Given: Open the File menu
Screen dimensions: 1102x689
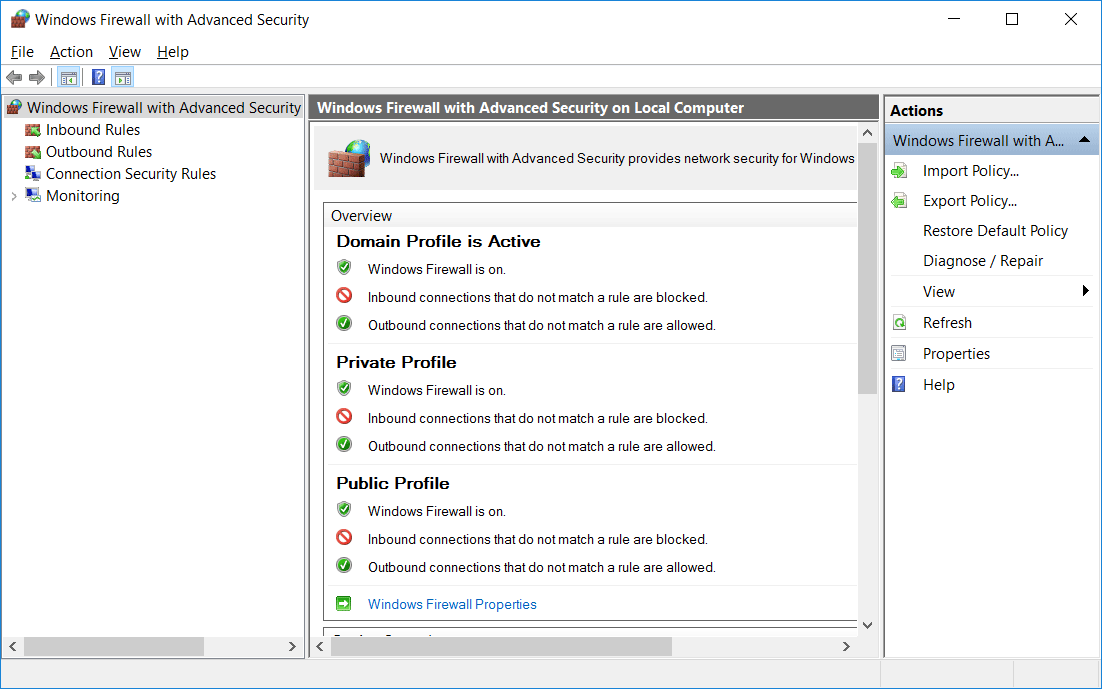Looking at the screenshot, I should click(22, 52).
